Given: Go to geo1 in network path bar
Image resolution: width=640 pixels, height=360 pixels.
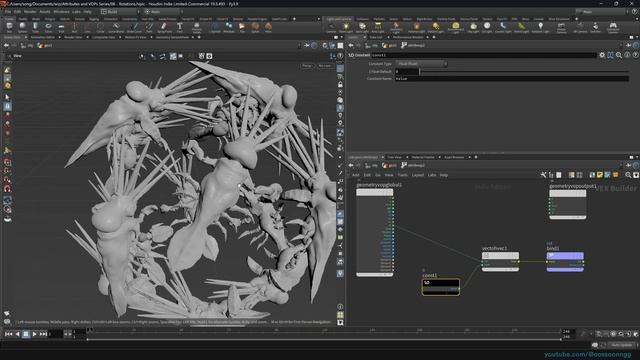Looking at the screenshot, I should [x=389, y=165].
